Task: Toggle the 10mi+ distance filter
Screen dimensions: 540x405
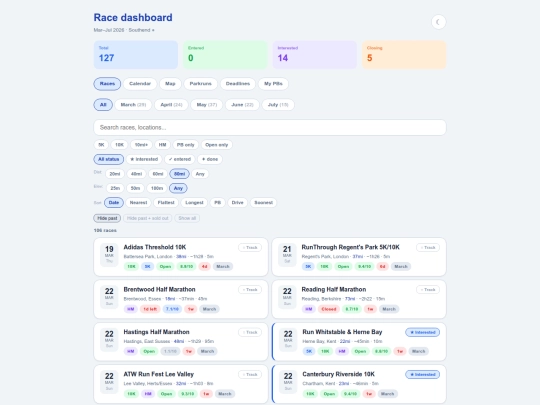Action: 141,145
